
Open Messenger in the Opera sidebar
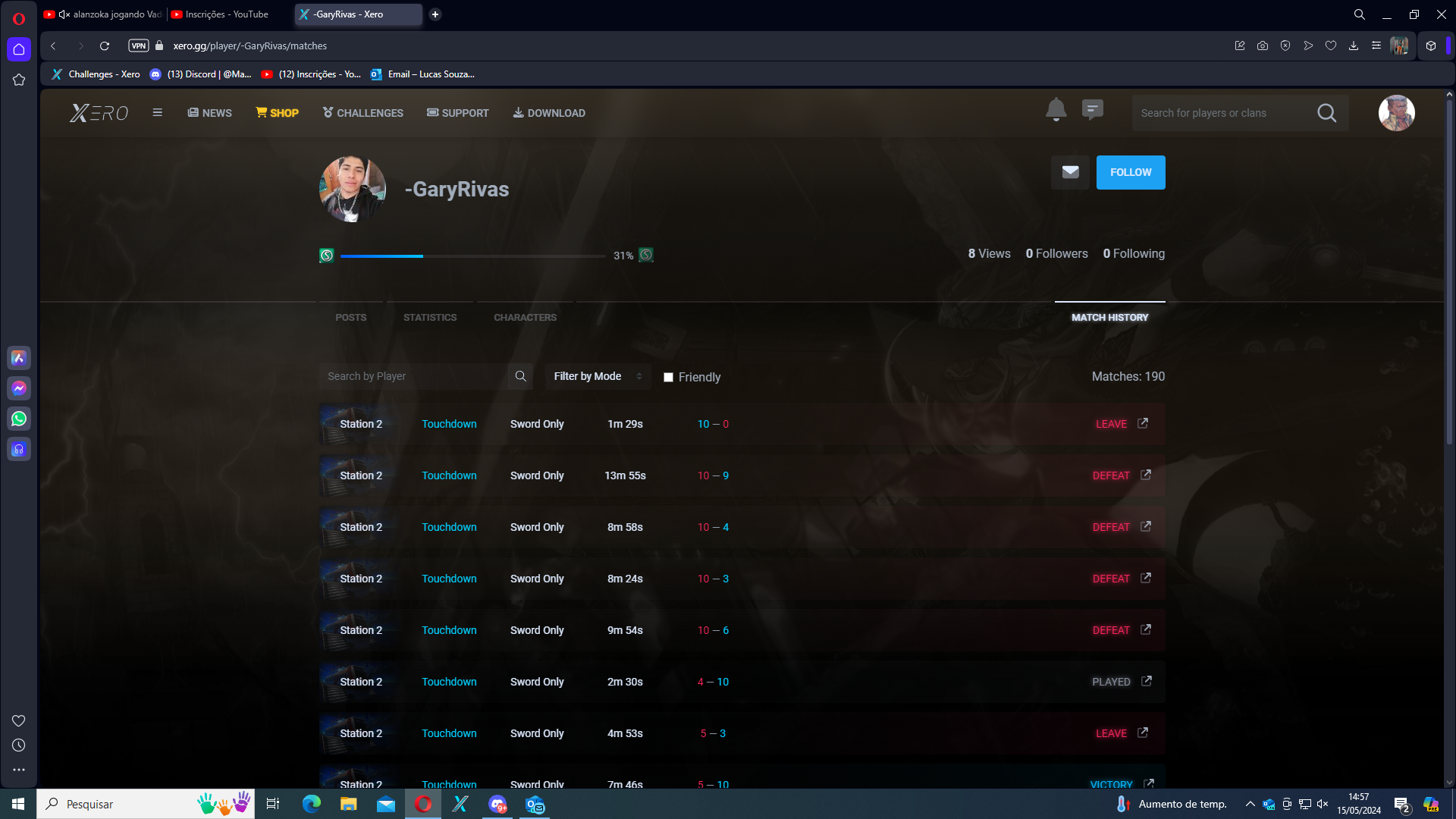pos(19,388)
